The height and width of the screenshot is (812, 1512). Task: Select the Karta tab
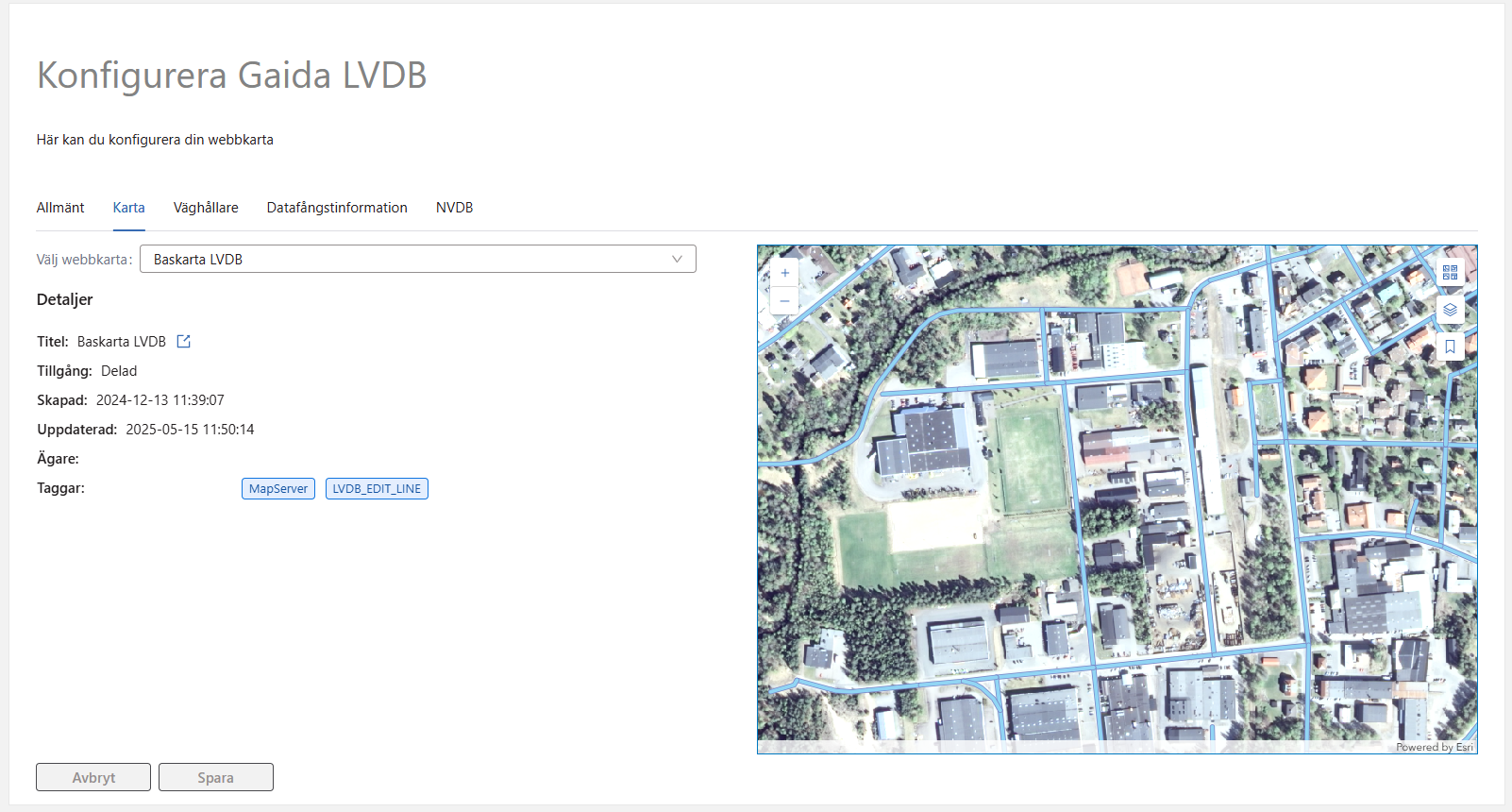point(129,208)
